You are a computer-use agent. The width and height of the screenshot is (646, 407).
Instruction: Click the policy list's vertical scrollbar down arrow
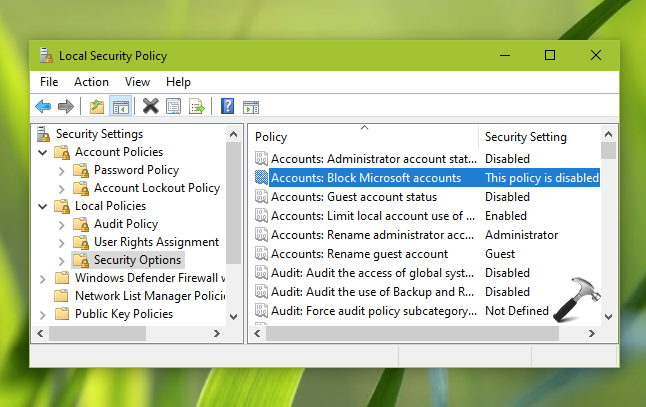tap(608, 315)
